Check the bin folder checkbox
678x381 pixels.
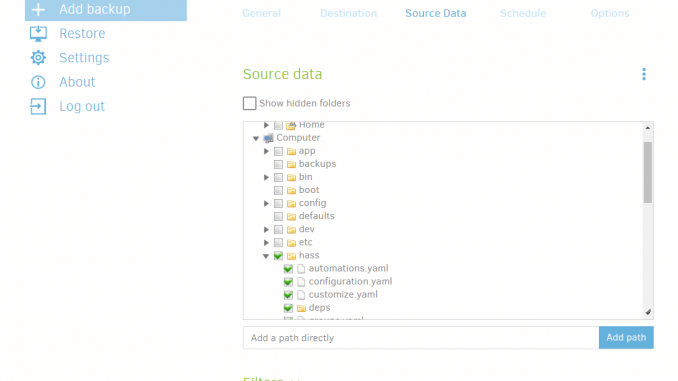[x=278, y=177]
